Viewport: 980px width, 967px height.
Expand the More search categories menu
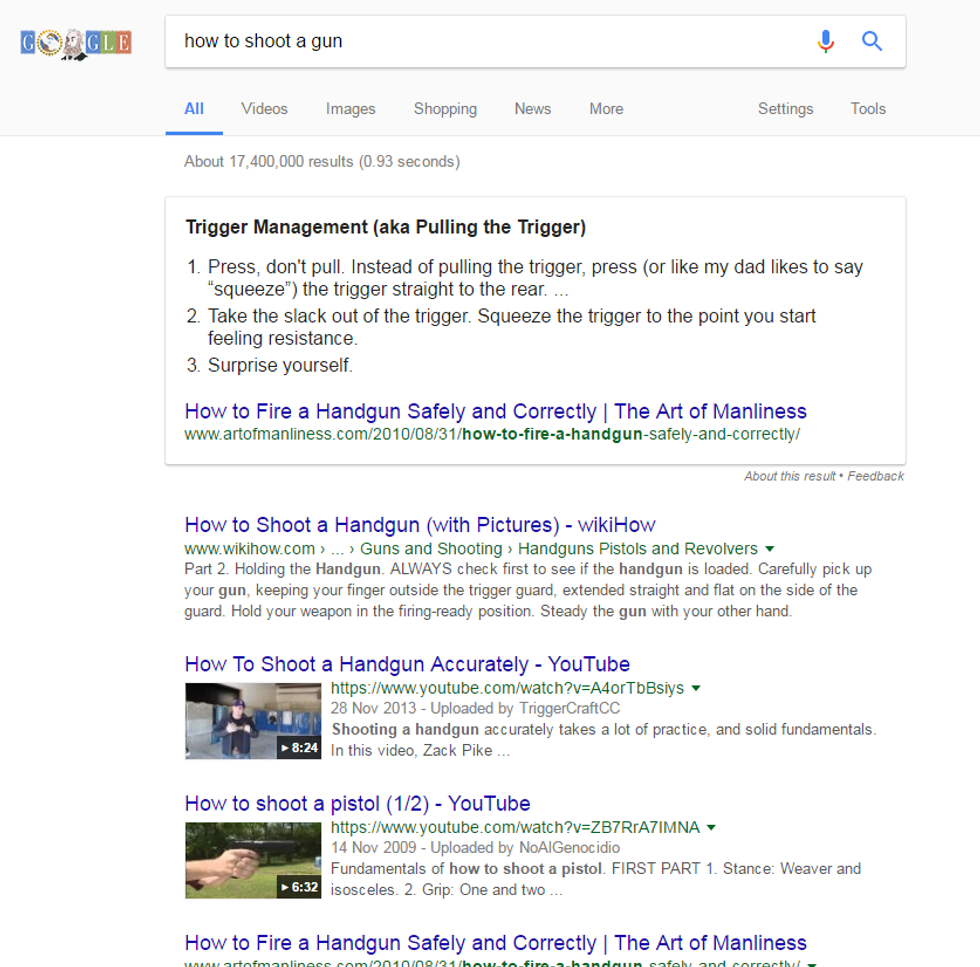point(606,109)
